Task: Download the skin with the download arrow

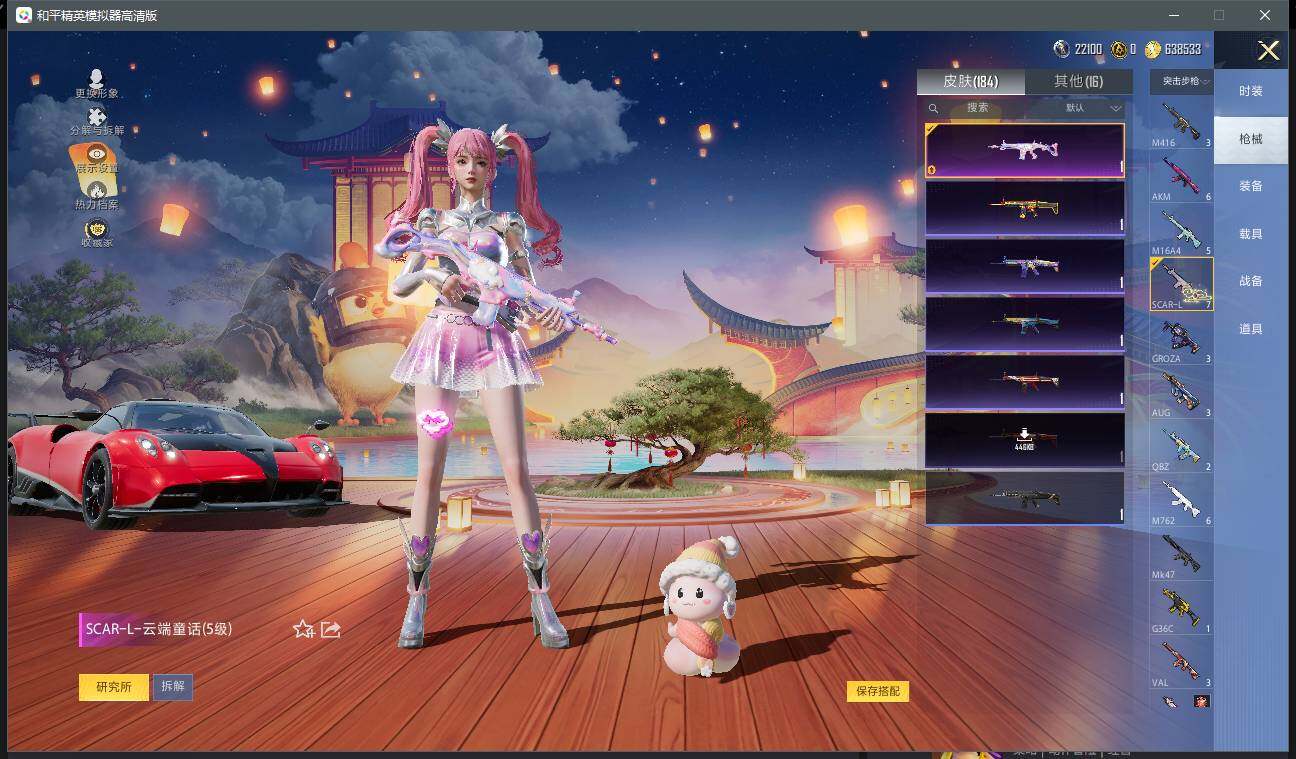Action: pos(1025,439)
